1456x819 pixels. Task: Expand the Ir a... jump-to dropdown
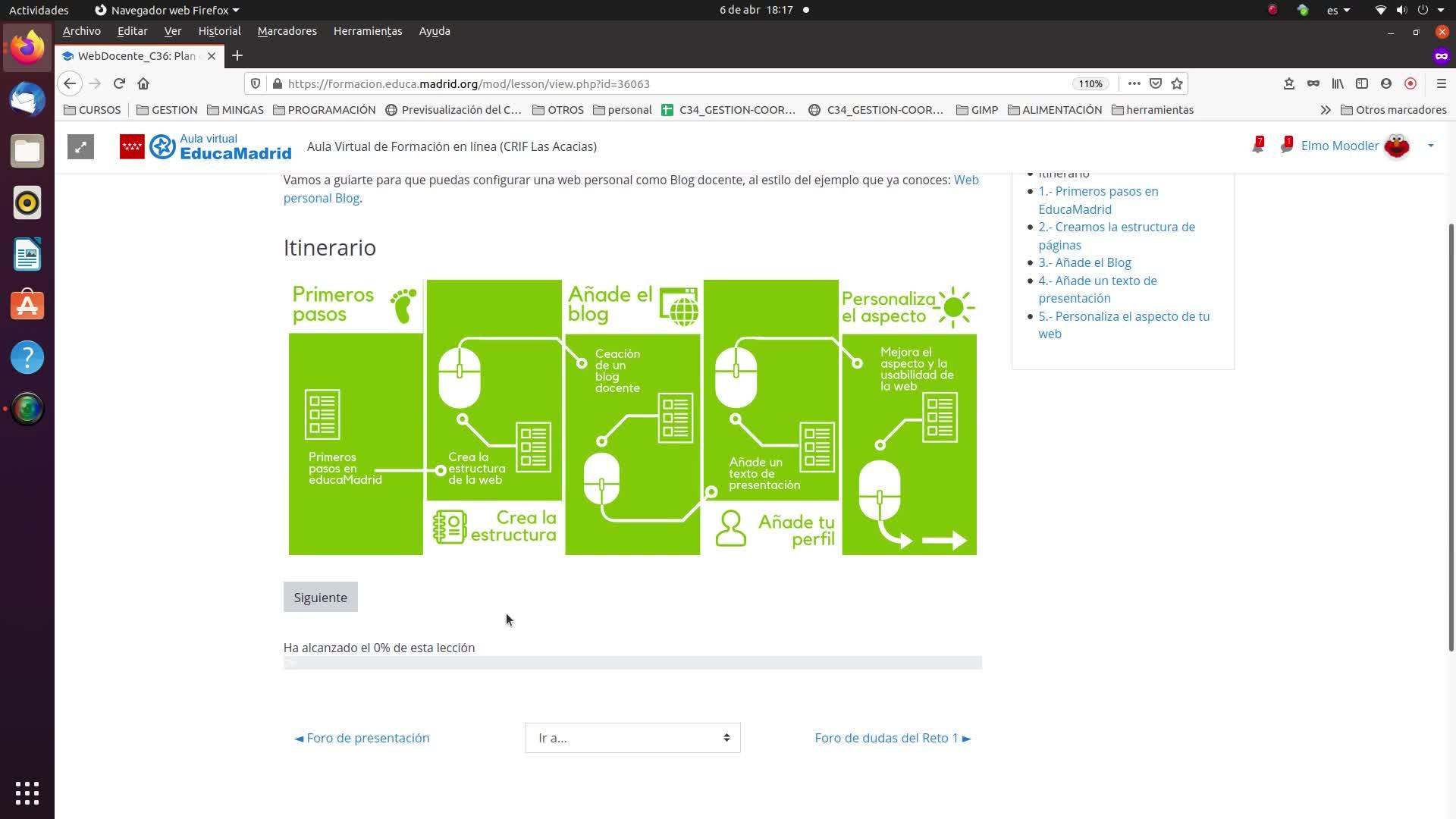[x=632, y=738]
